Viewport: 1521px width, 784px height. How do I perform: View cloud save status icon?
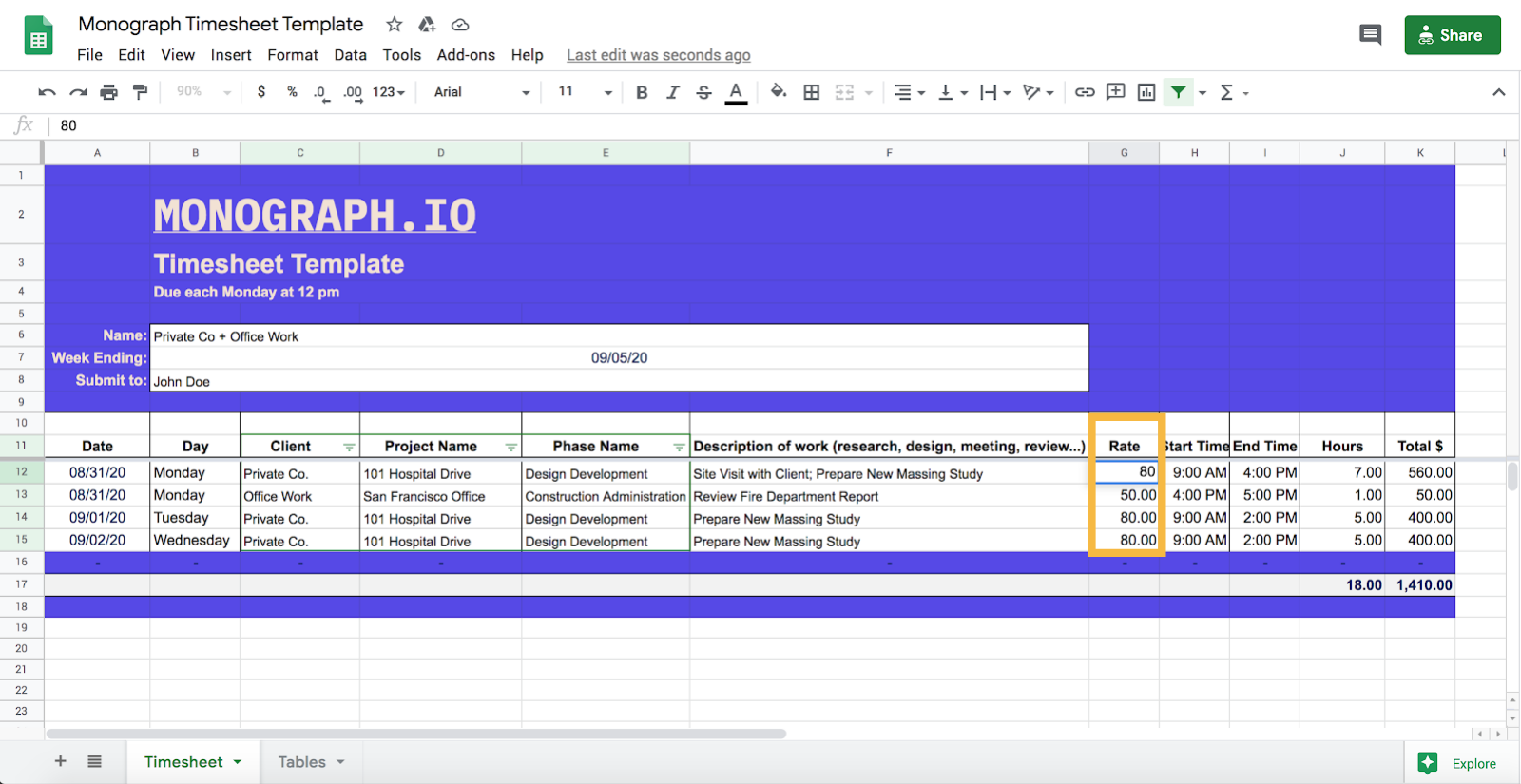coord(460,25)
